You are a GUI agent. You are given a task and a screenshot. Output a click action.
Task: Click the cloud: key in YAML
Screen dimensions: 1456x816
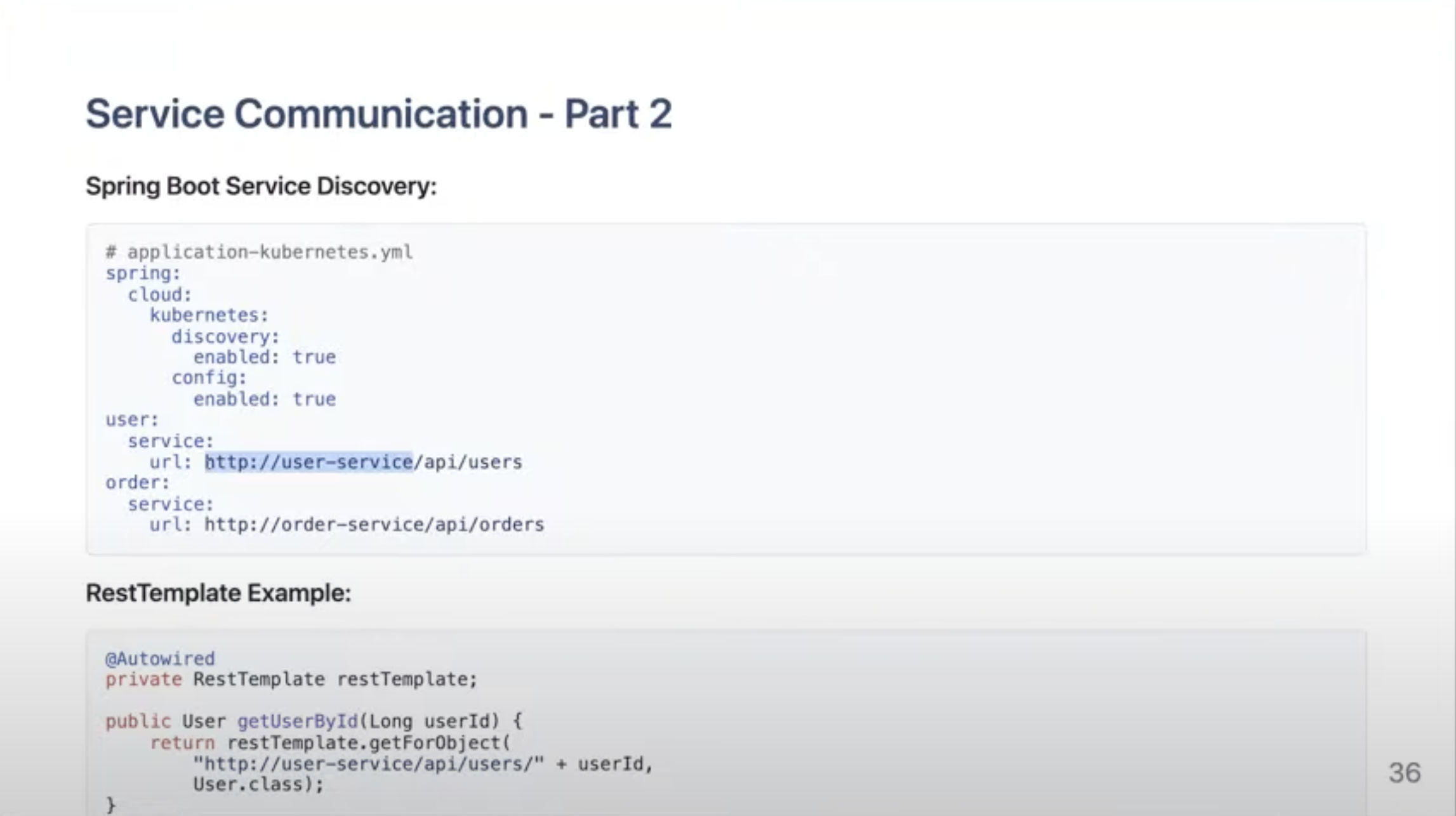[159, 294]
